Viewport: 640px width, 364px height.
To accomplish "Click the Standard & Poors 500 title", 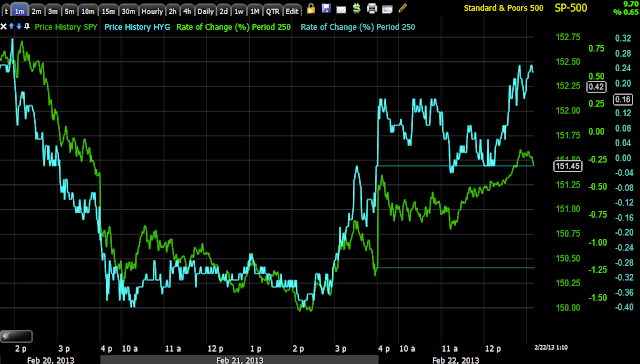I will pyautogui.click(x=504, y=8).
